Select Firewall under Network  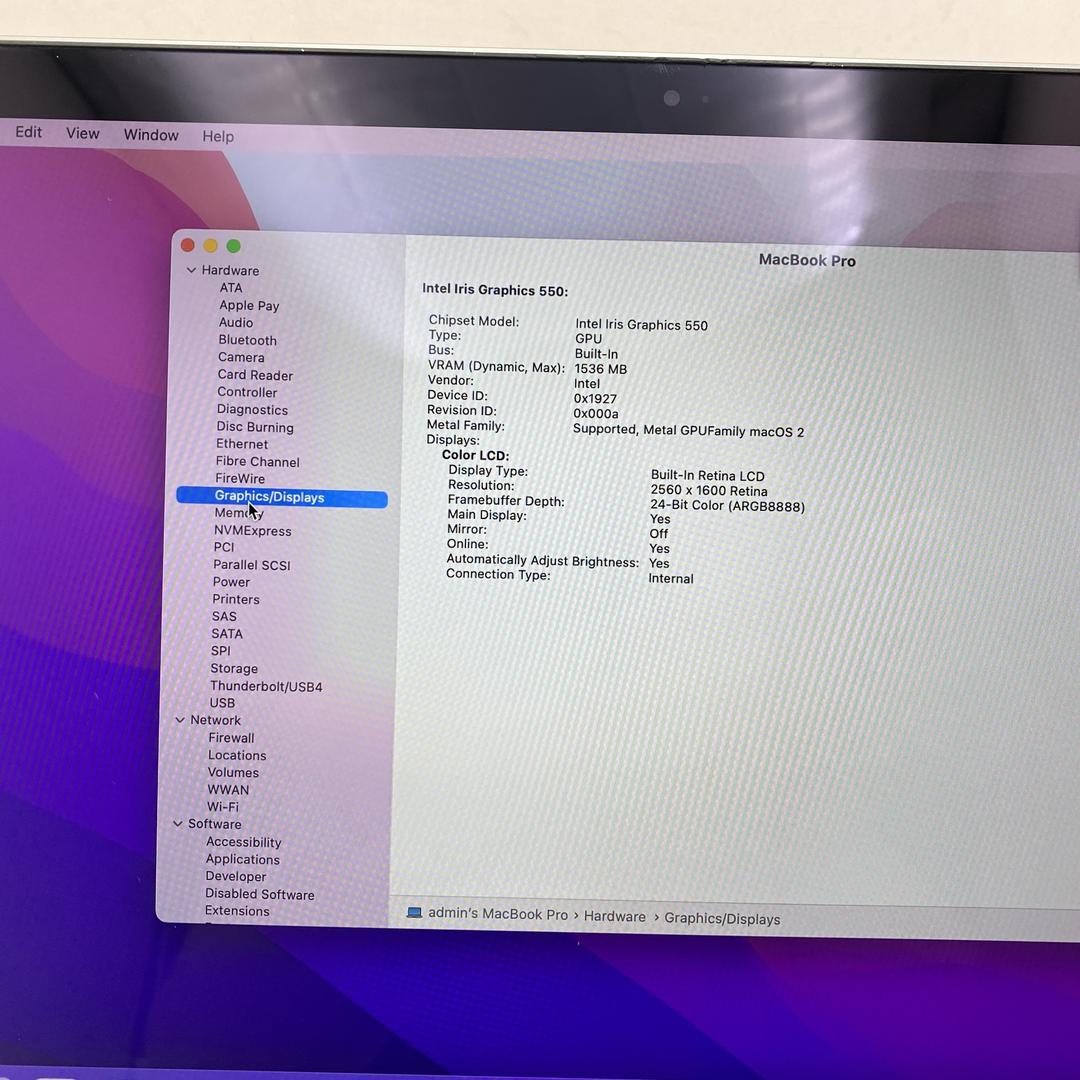[231, 738]
